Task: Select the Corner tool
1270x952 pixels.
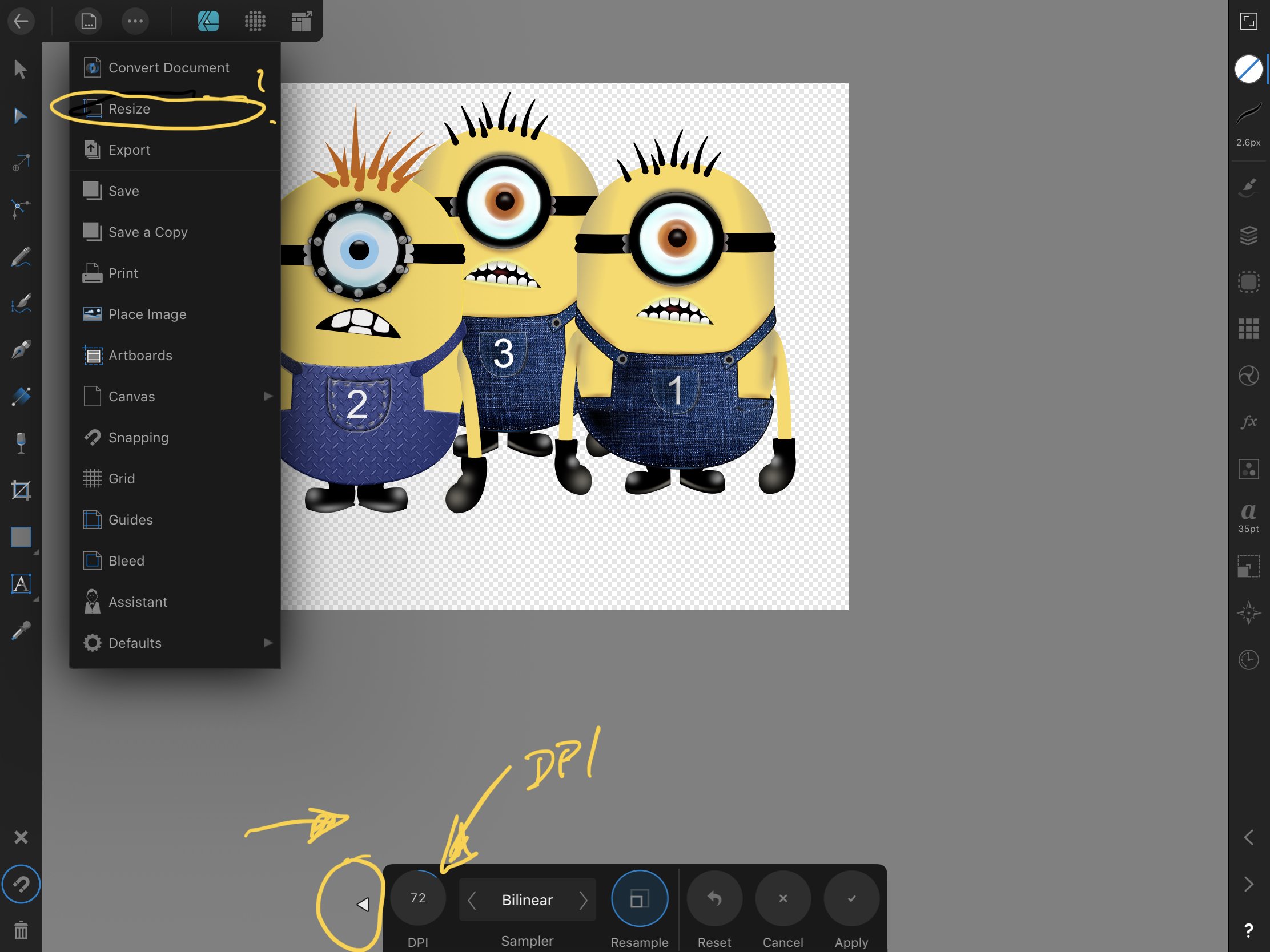Action: [x=21, y=209]
